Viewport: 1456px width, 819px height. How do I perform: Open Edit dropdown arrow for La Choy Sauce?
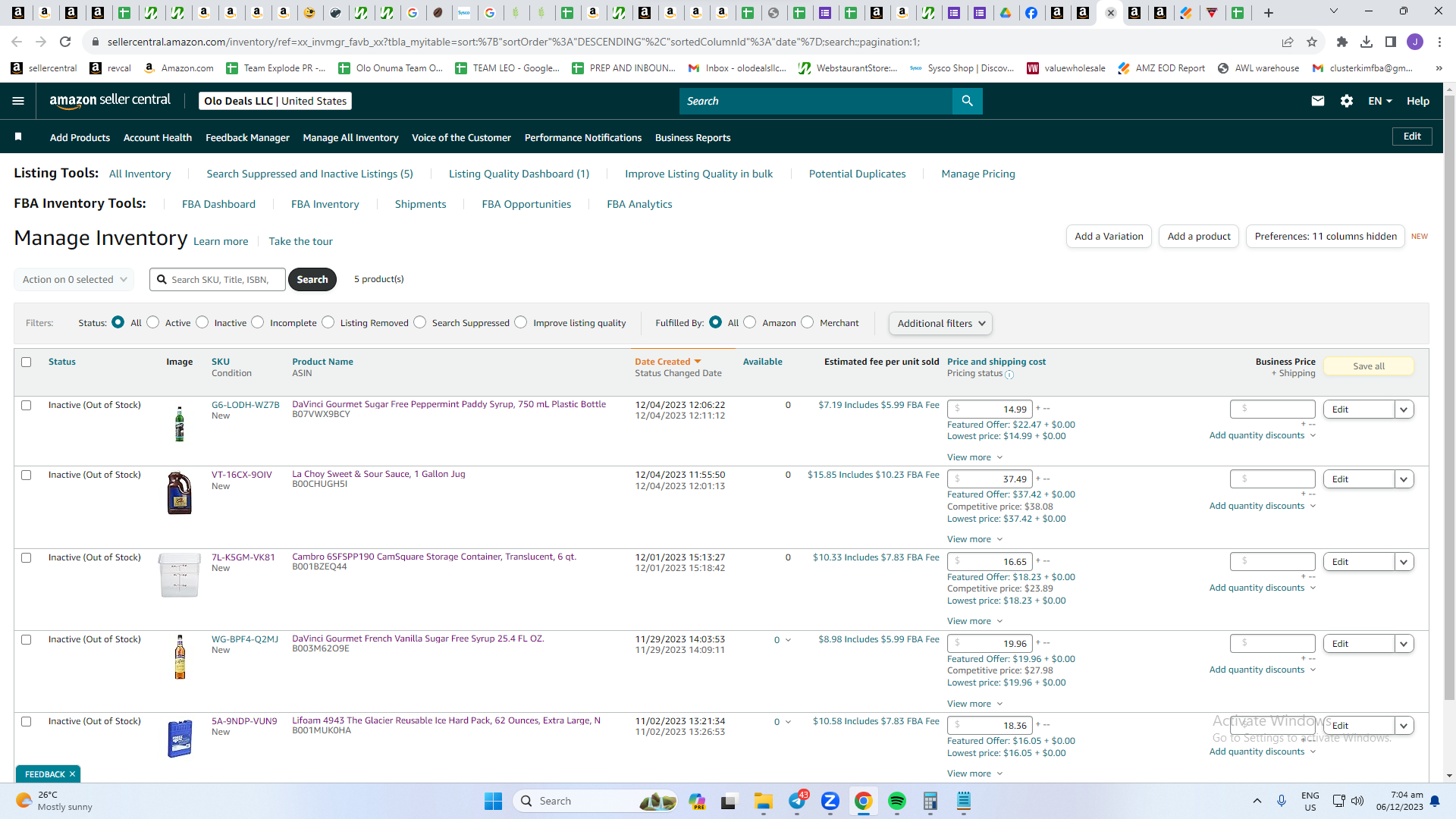[1404, 479]
